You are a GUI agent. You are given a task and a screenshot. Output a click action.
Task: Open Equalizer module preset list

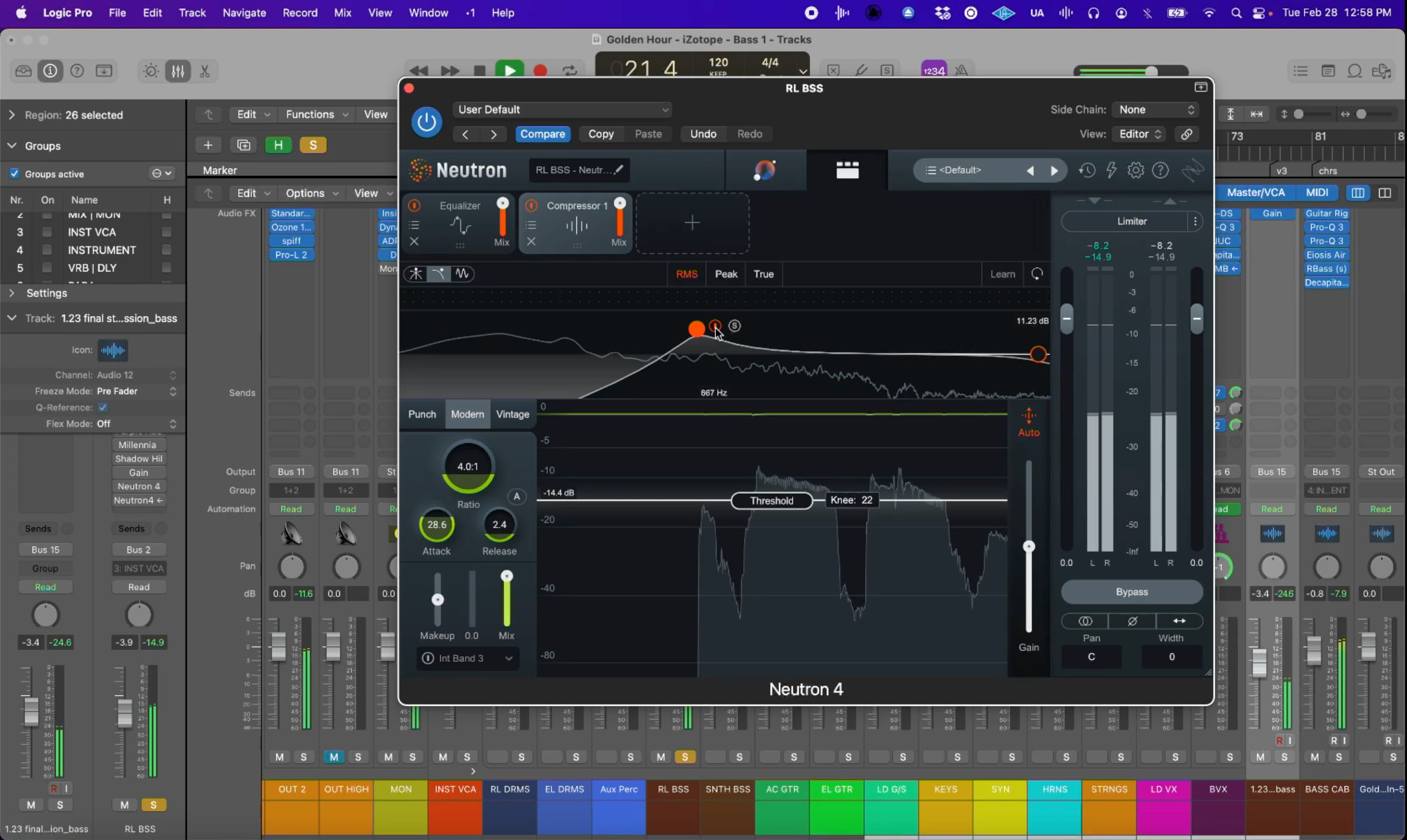414,225
